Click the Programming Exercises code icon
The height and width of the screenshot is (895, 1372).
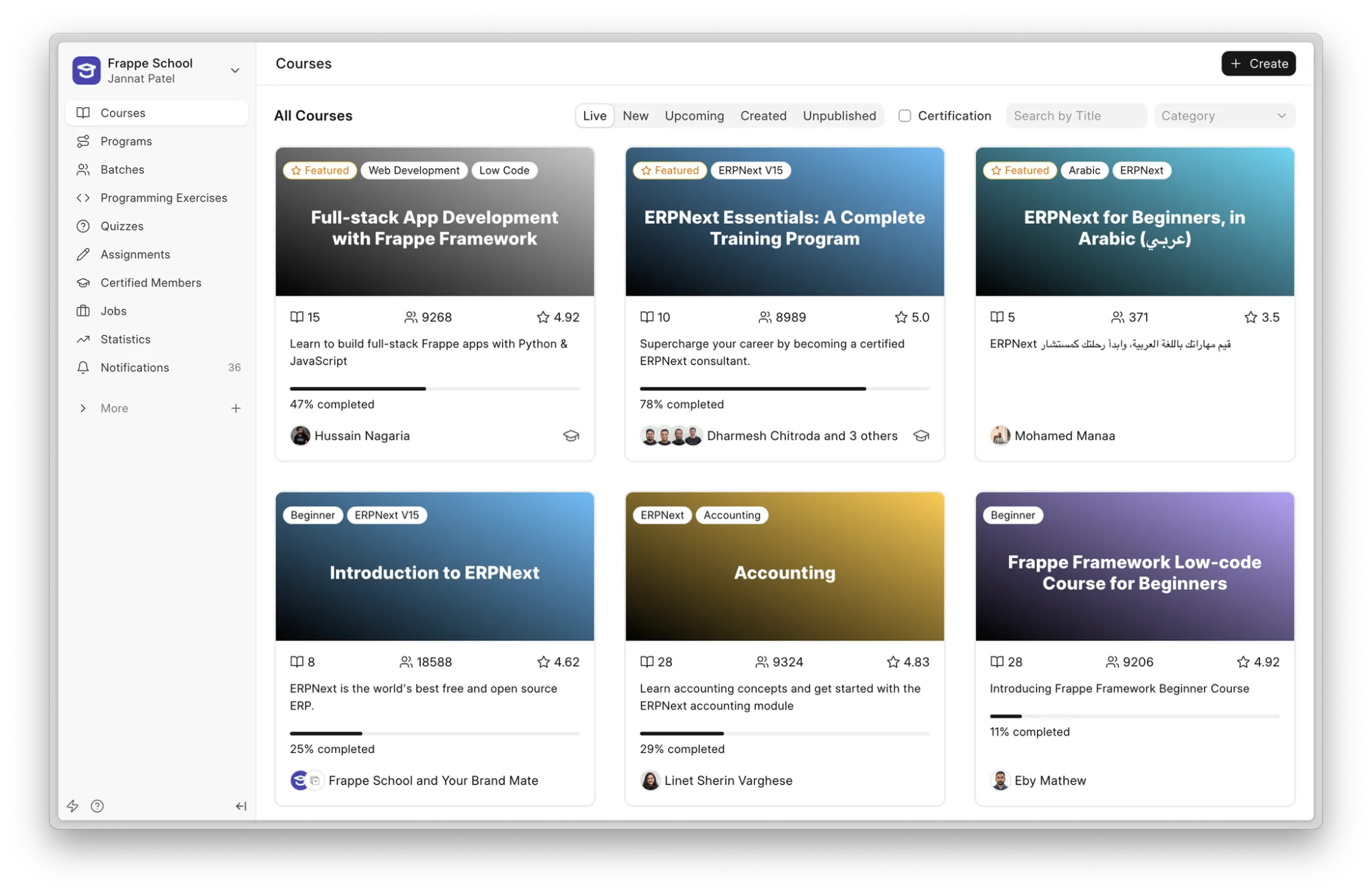(83, 198)
